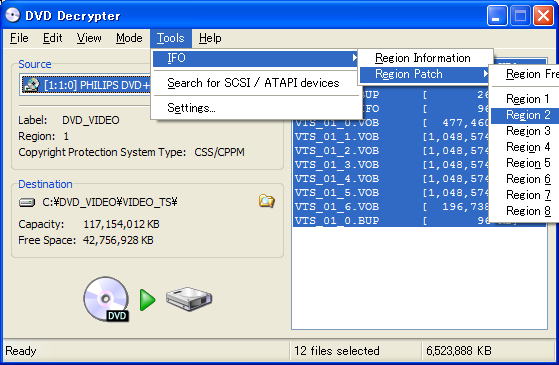Open the Help menu
This screenshot has height=365, width=559.
[210, 38]
